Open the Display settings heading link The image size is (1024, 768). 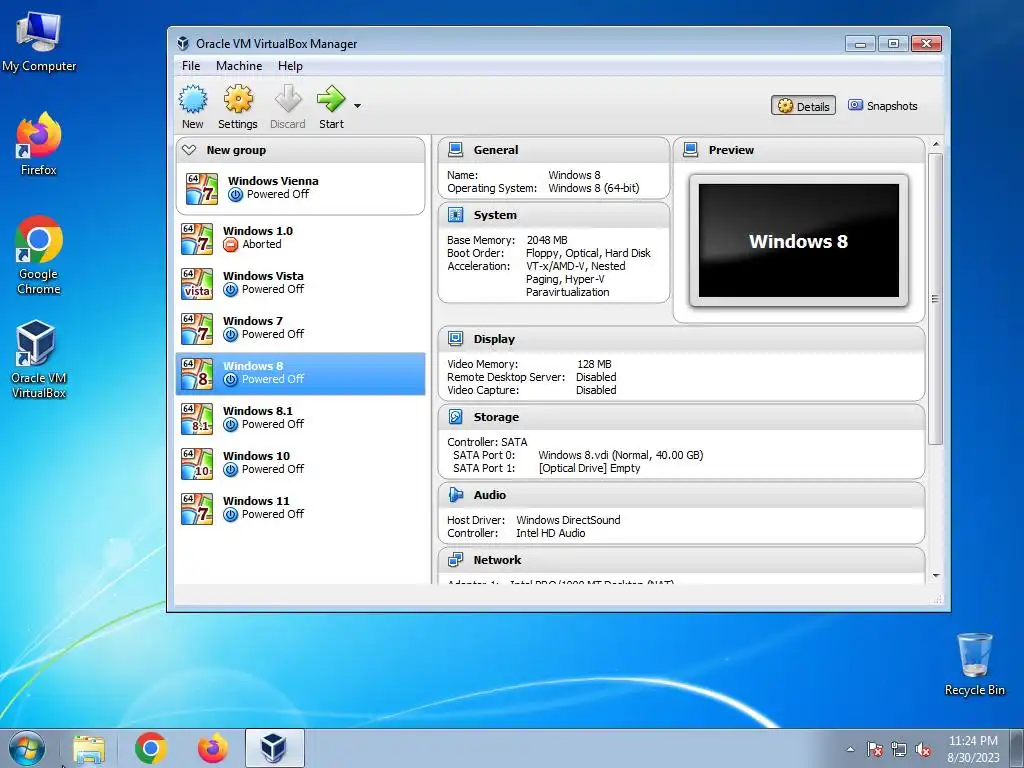click(494, 339)
